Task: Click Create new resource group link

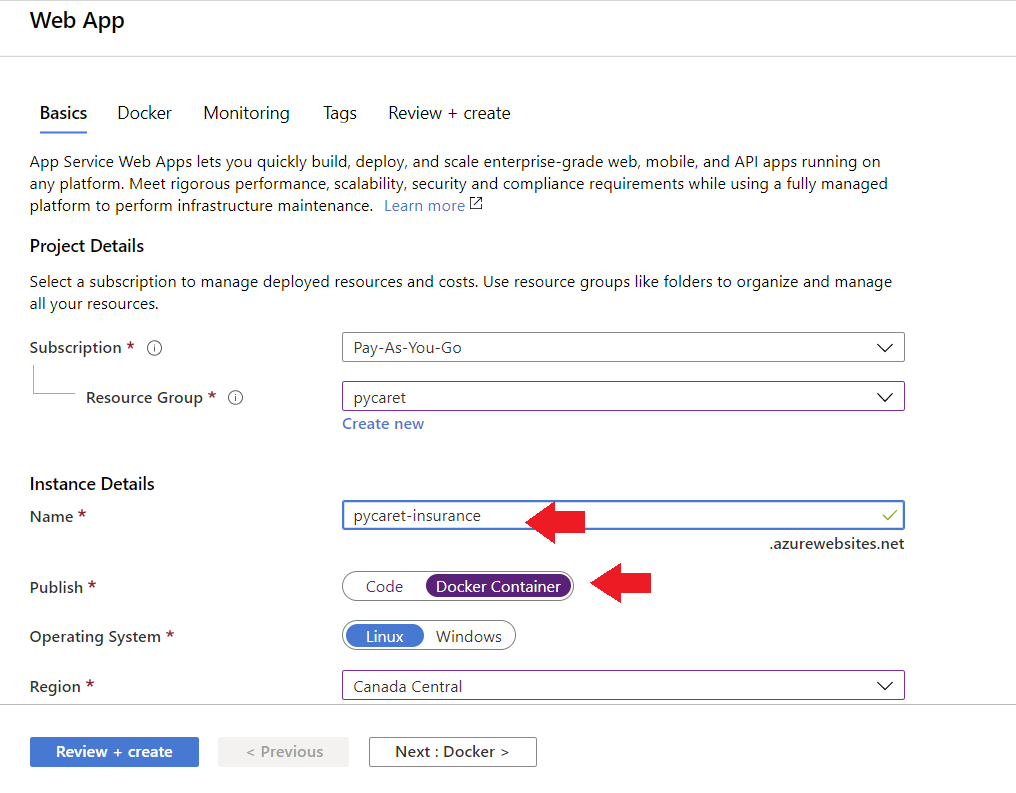Action: (x=383, y=424)
